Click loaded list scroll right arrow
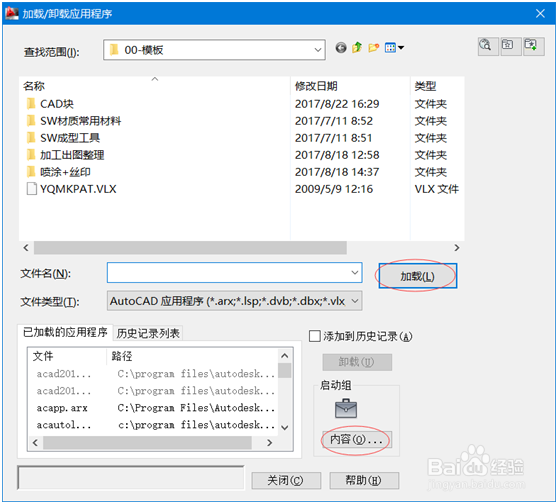This screenshot has height=504, width=558. click(269, 442)
